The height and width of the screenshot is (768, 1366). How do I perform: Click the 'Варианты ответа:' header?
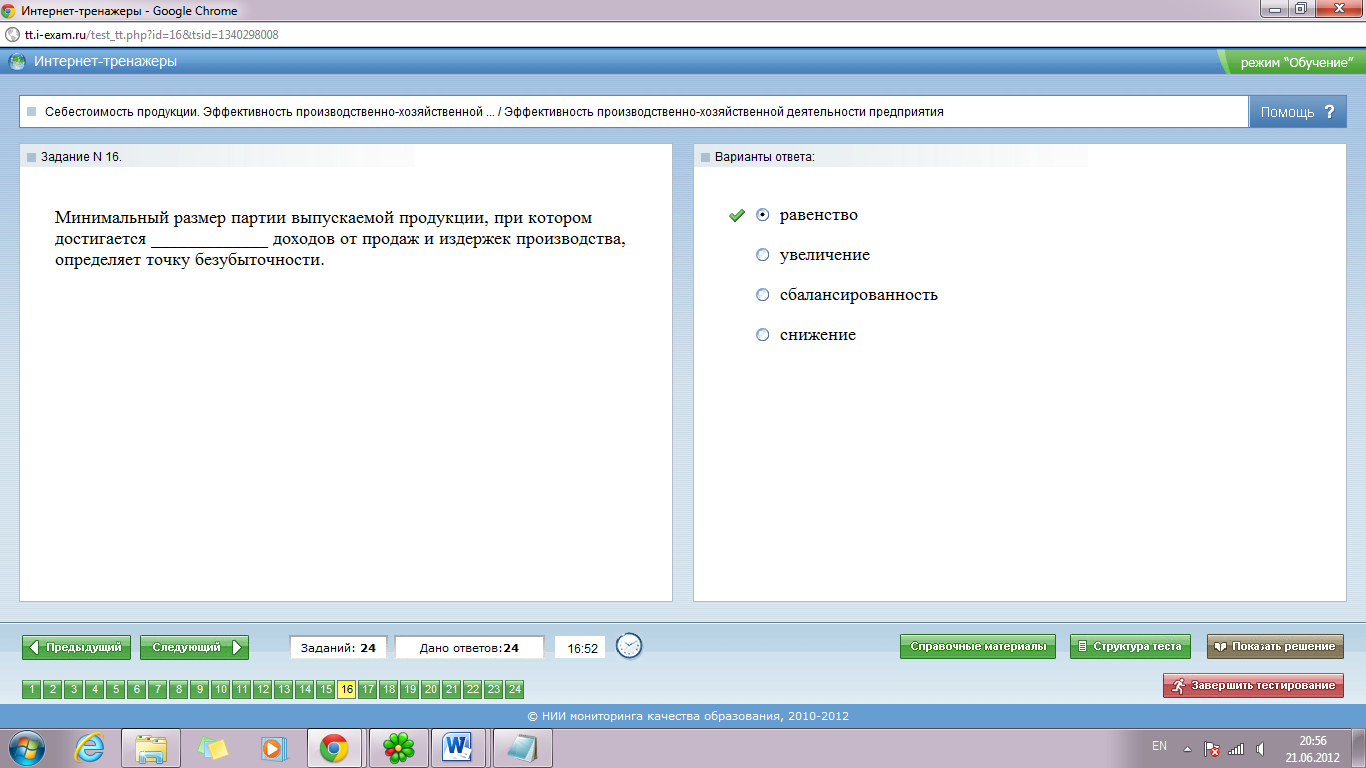point(765,157)
